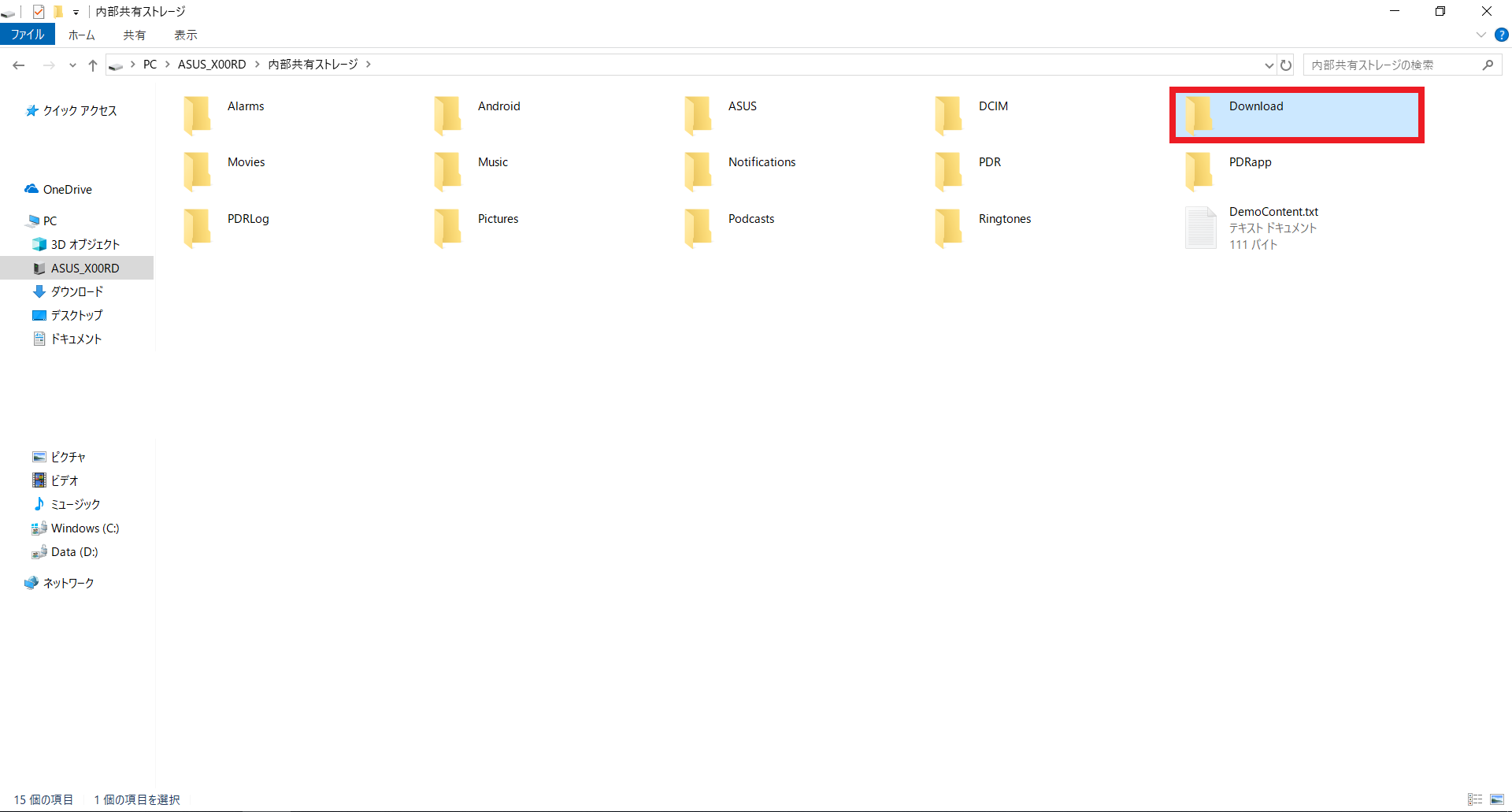This screenshot has width=1512, height=812.
Task: Go up one folder level
Action: (93, 65)
